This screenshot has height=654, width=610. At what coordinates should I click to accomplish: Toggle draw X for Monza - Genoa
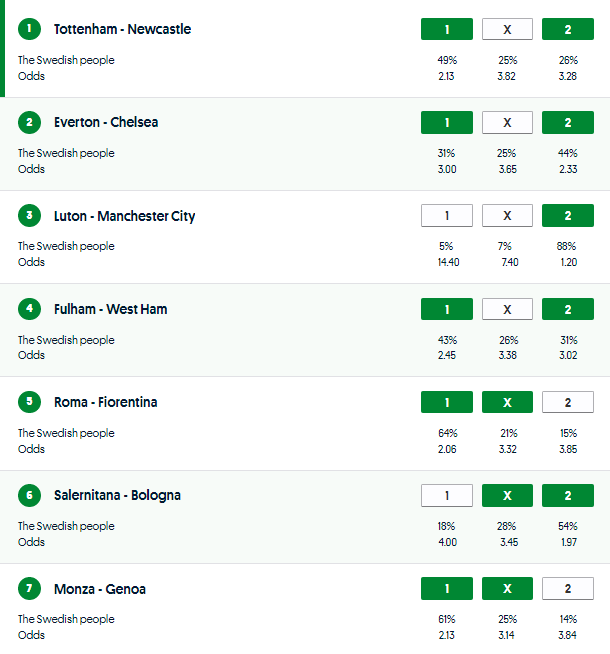(507, 589)
